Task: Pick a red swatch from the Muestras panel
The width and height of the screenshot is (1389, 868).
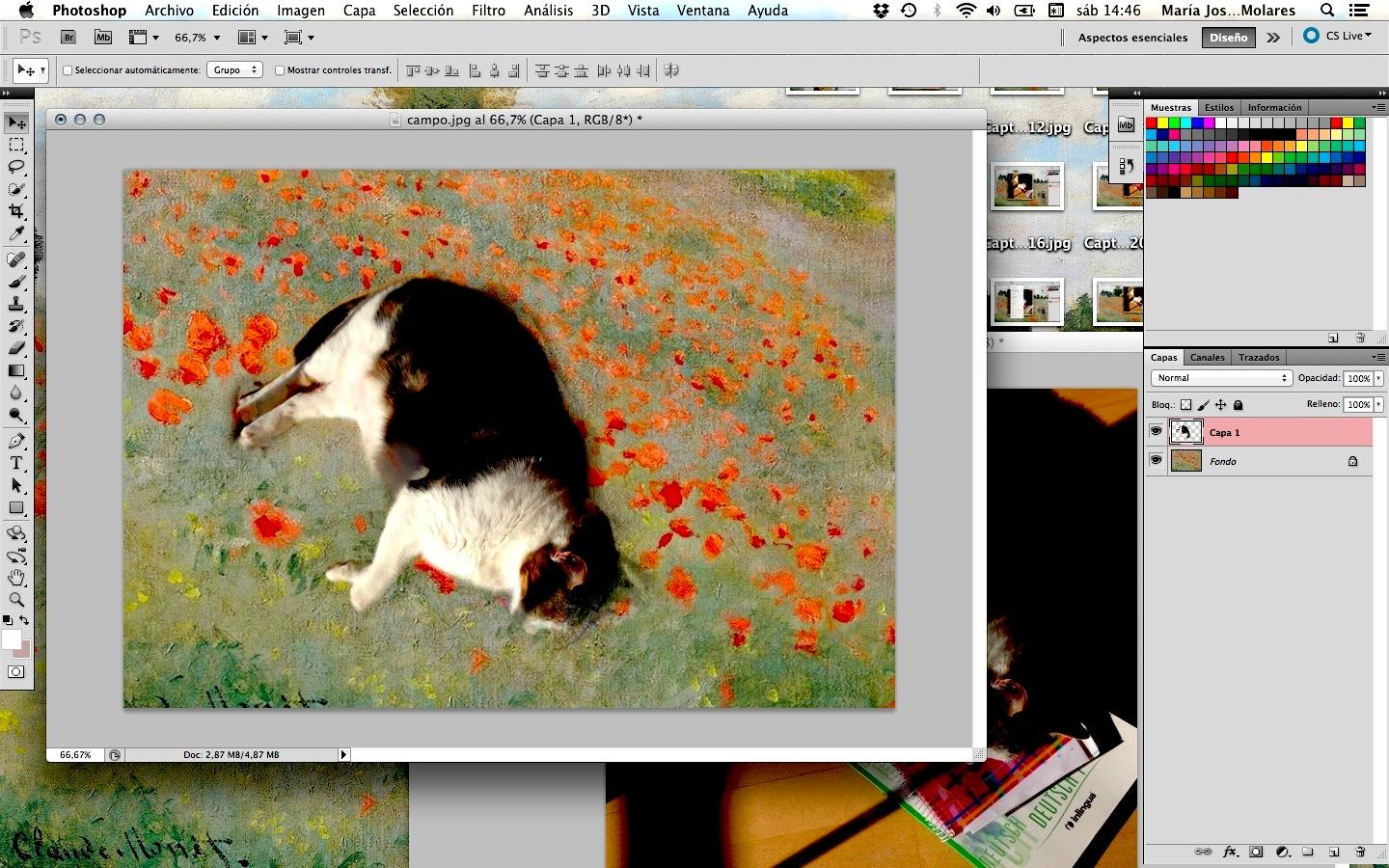Action: pyautogui.click(x=1154, y=122)
